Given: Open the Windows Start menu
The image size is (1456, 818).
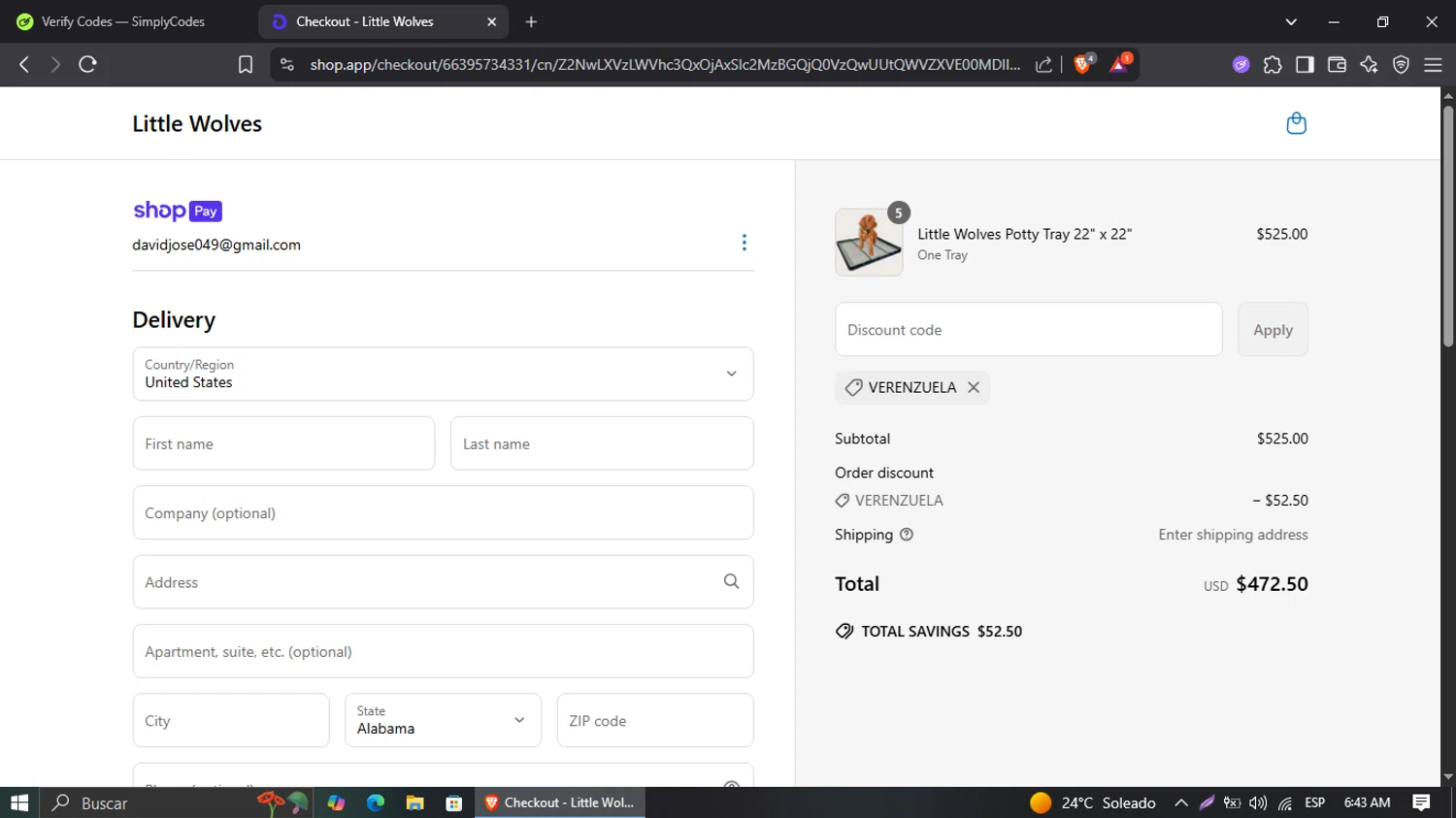Looking at the screenshot, I should pyautogui.click(x=19, y=802).
